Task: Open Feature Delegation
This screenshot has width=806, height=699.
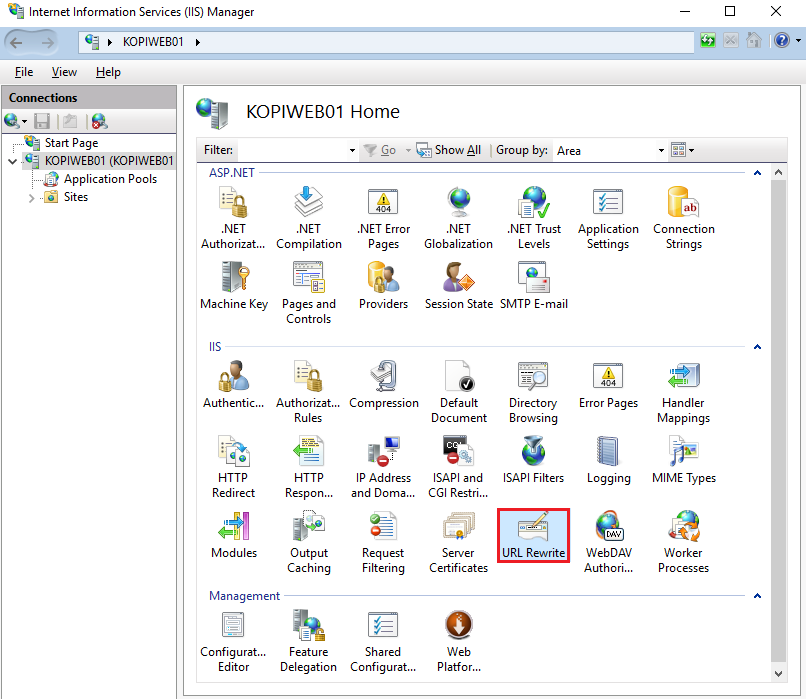Action: (308, 641)
